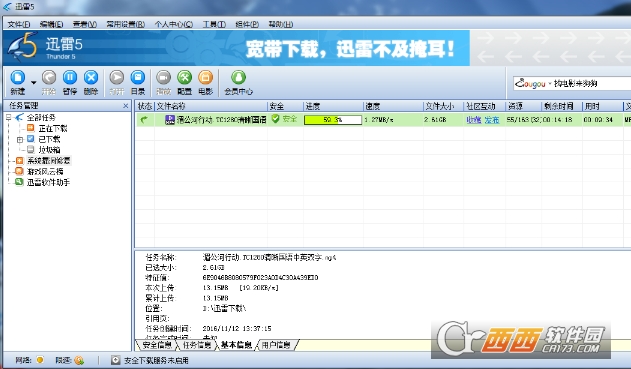631x369 pixels.
Task: Click the 开始 start toolbar icon
Action: click(x=49, y=77)
